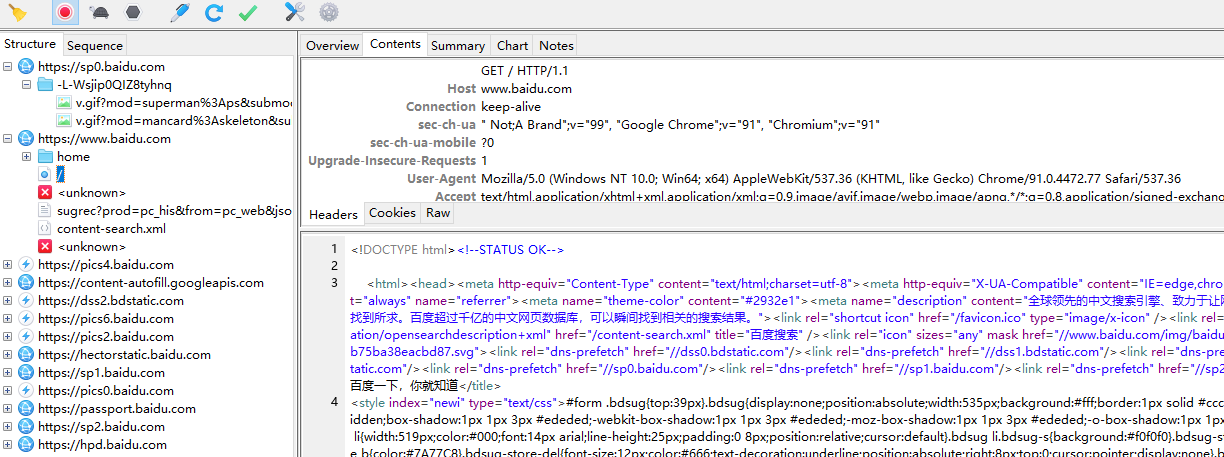Click the <!DOCTYPE html> line in response
This screenshot has width=1224, height=457.
(403, 249)
